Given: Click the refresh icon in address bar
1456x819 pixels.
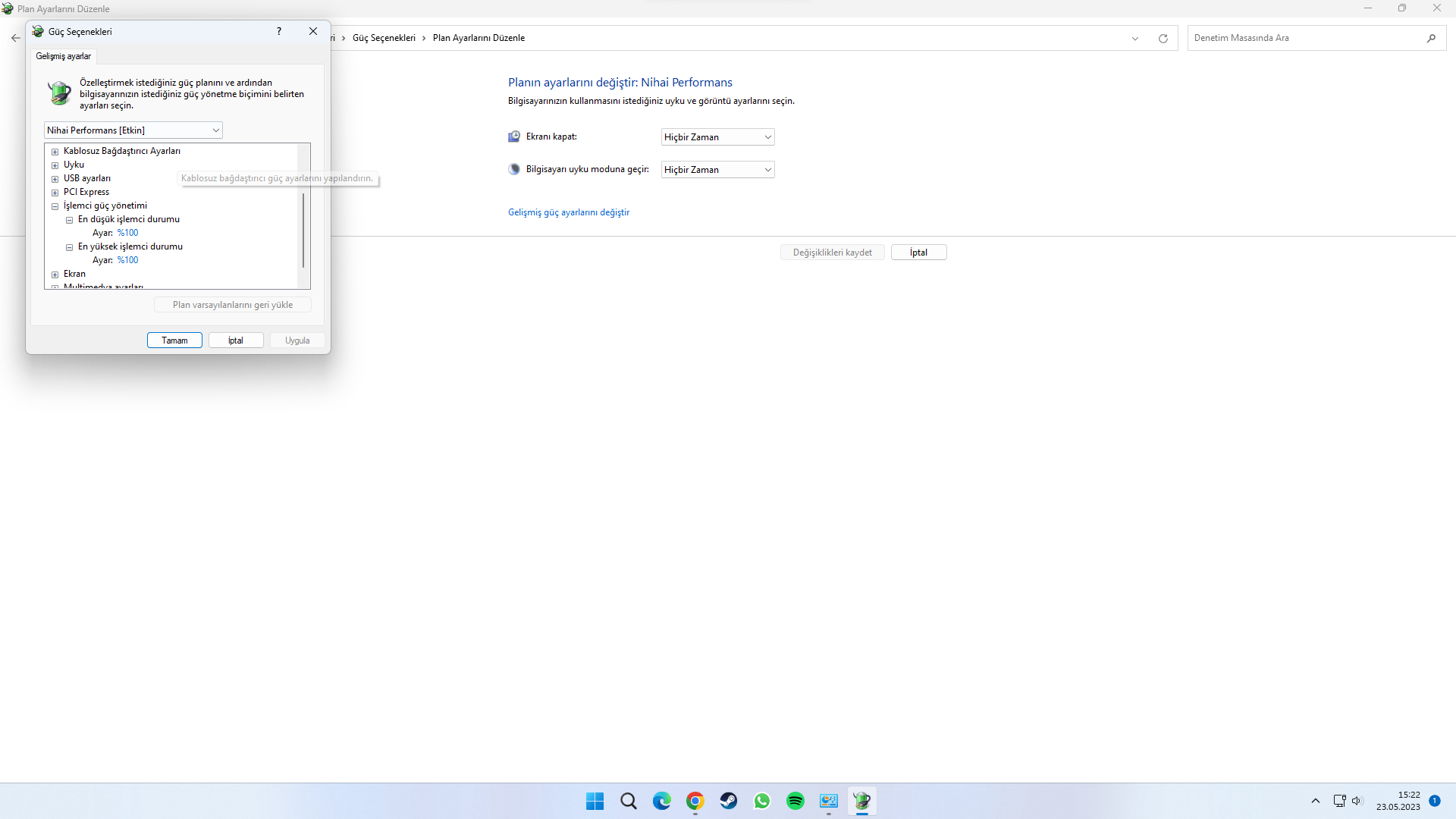Looking at the screenshot, I should [x=1163, y=39].
